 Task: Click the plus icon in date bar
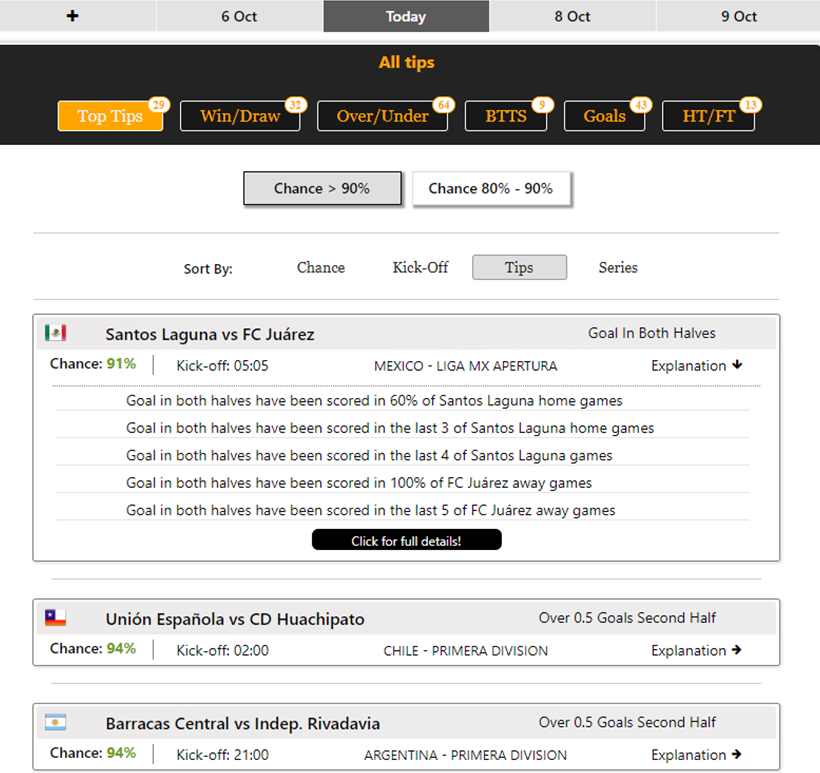(72, 16)
